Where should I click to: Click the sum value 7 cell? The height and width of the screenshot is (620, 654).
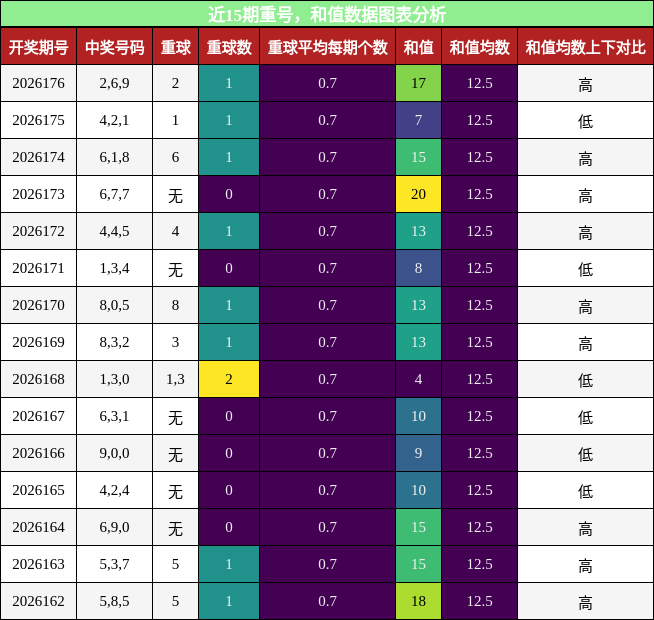[418, 120]
